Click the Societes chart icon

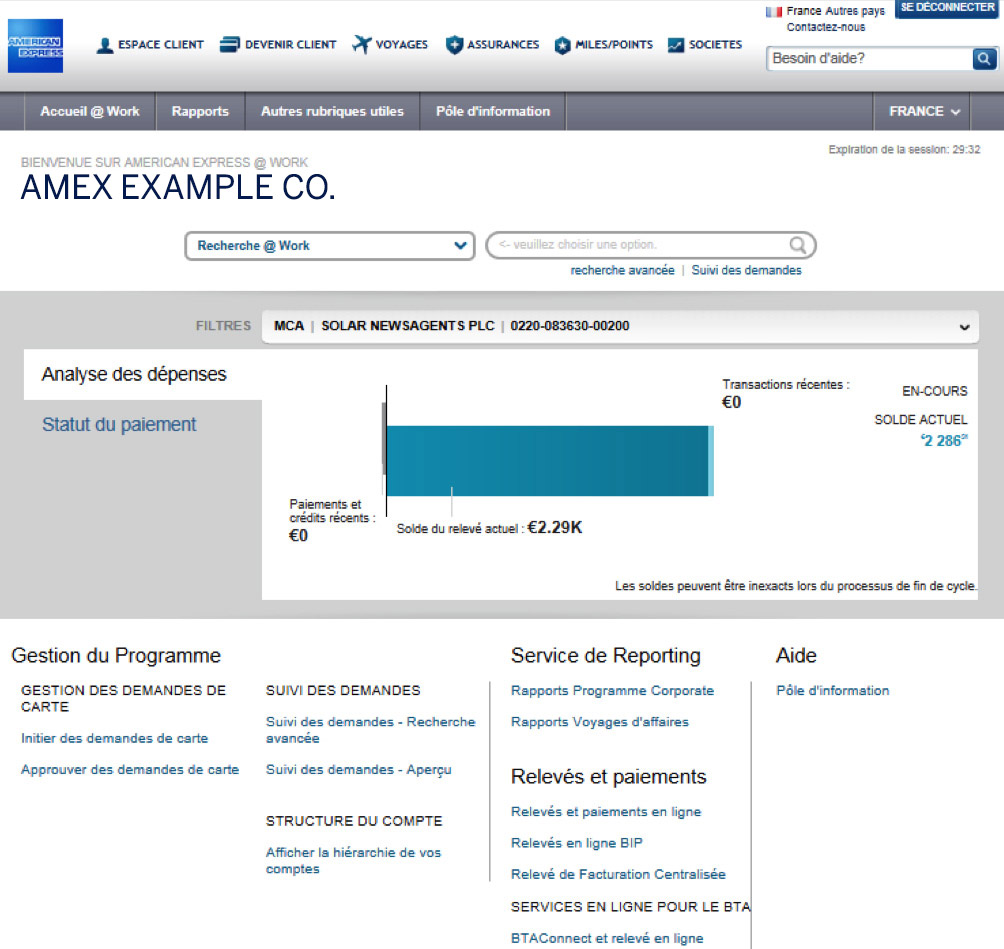[676, 45]
